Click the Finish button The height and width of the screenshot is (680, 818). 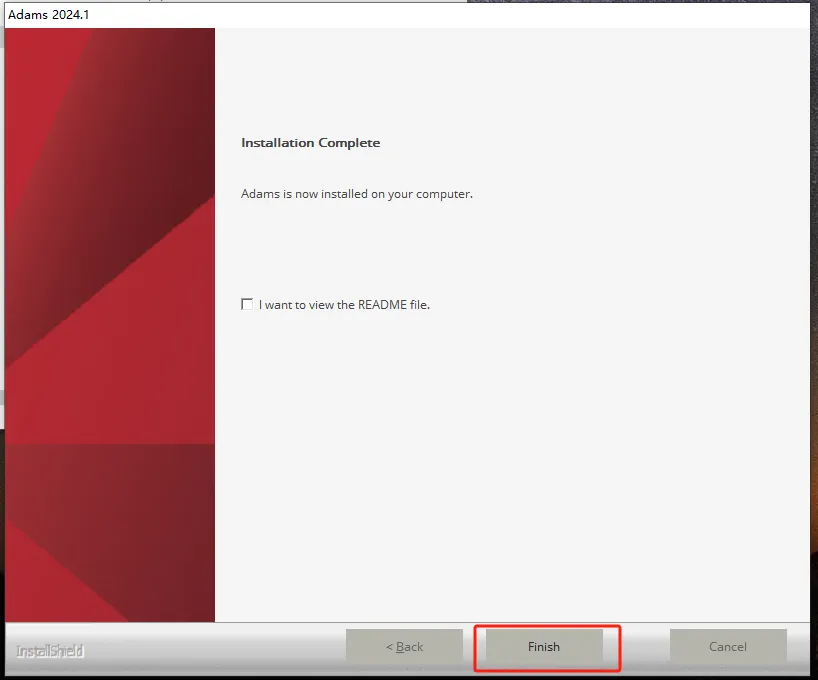click(544, 647)
